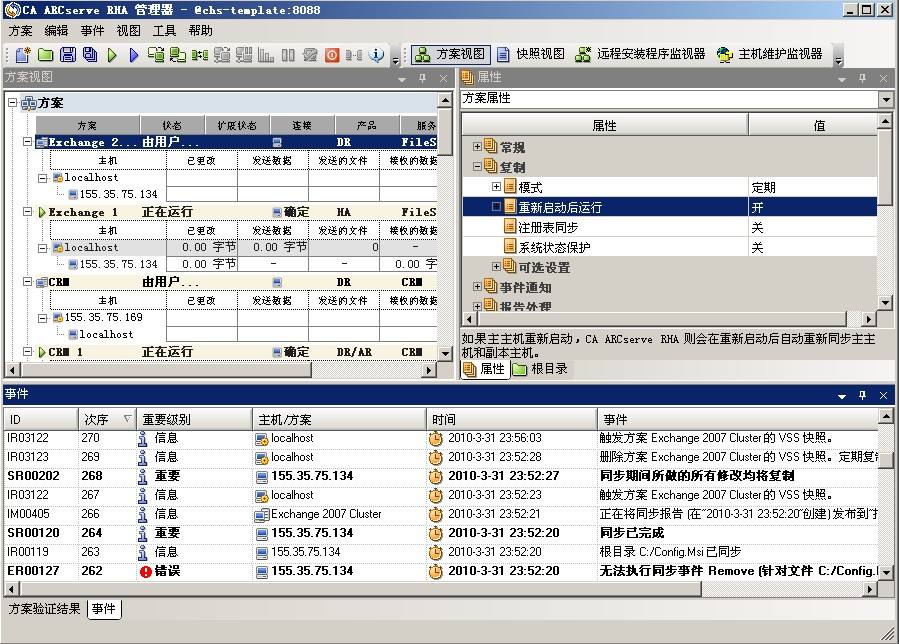Collapse the Exchange 2 scenario node
This screenshot has height=644, width=899.
[x=27, y=141]
